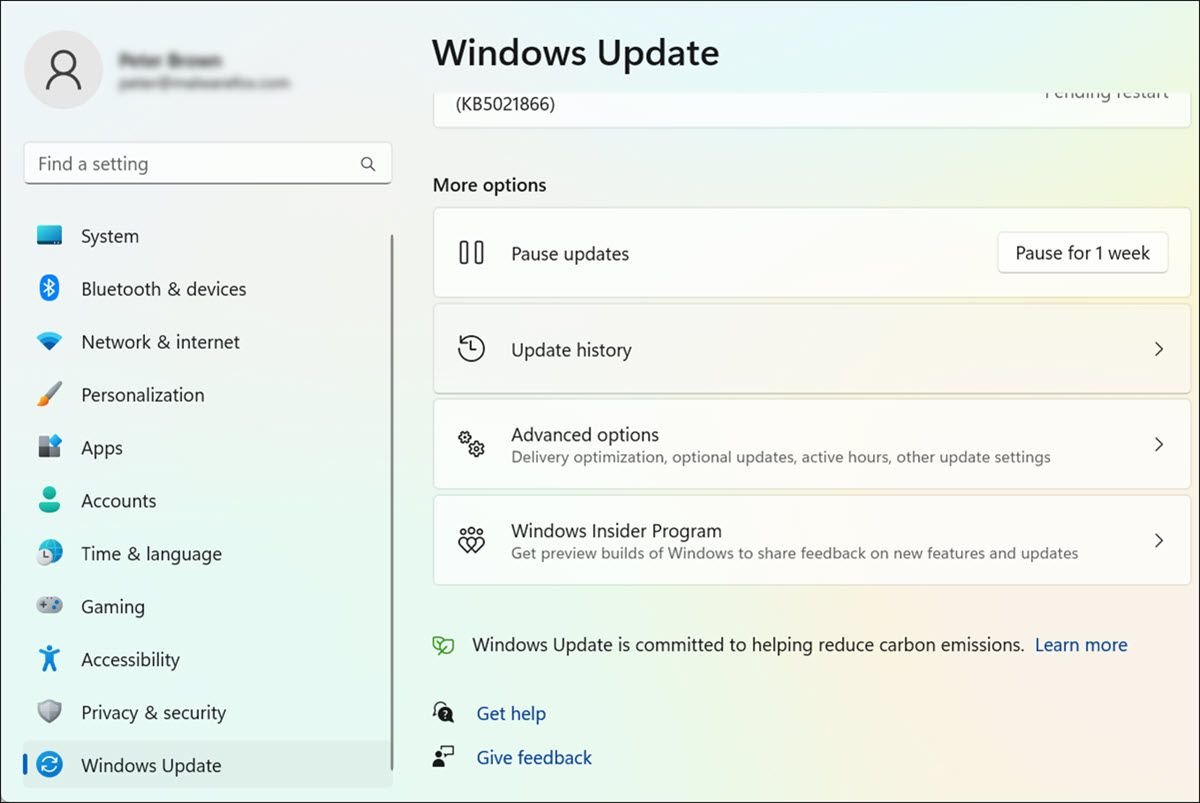Click the System monitor icon
Image resolution: width=1200 pixels, height=803 pixels.
coord(49,236)
